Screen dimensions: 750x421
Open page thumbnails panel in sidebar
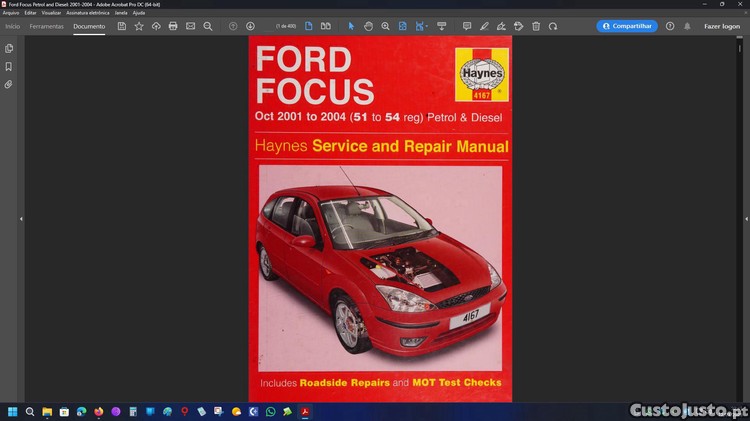(x=9, y=48)
